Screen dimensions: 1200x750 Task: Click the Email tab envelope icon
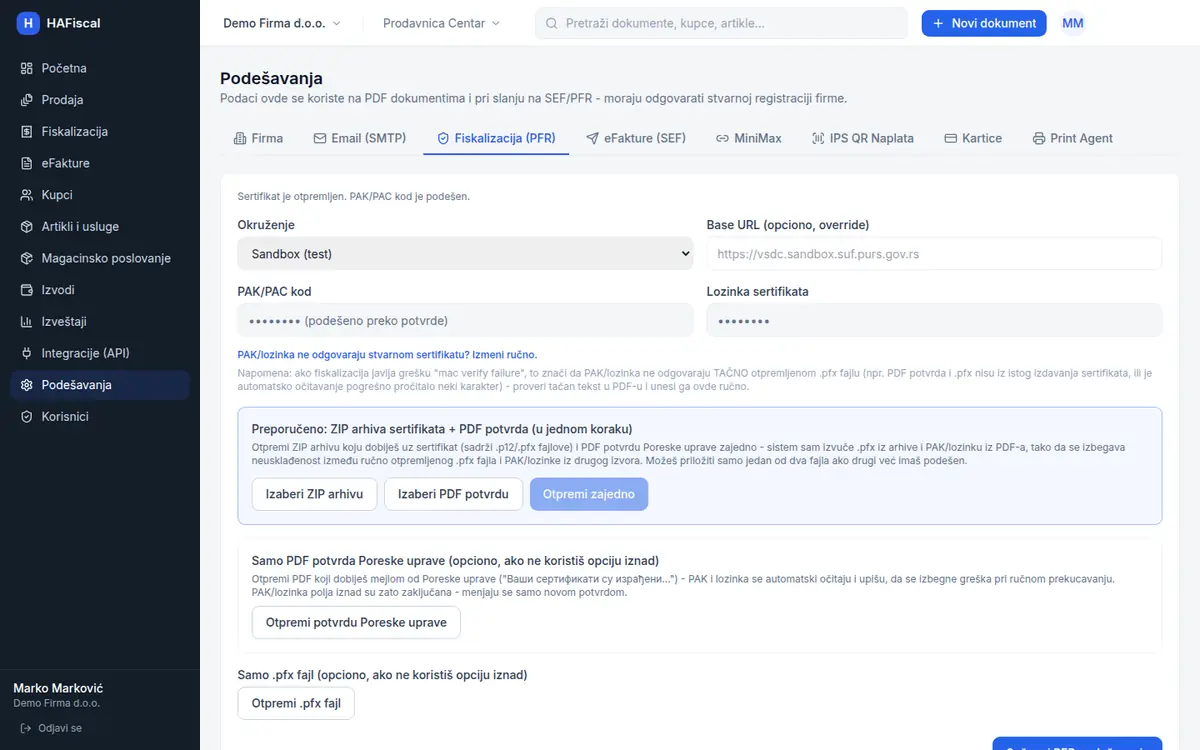320,138
